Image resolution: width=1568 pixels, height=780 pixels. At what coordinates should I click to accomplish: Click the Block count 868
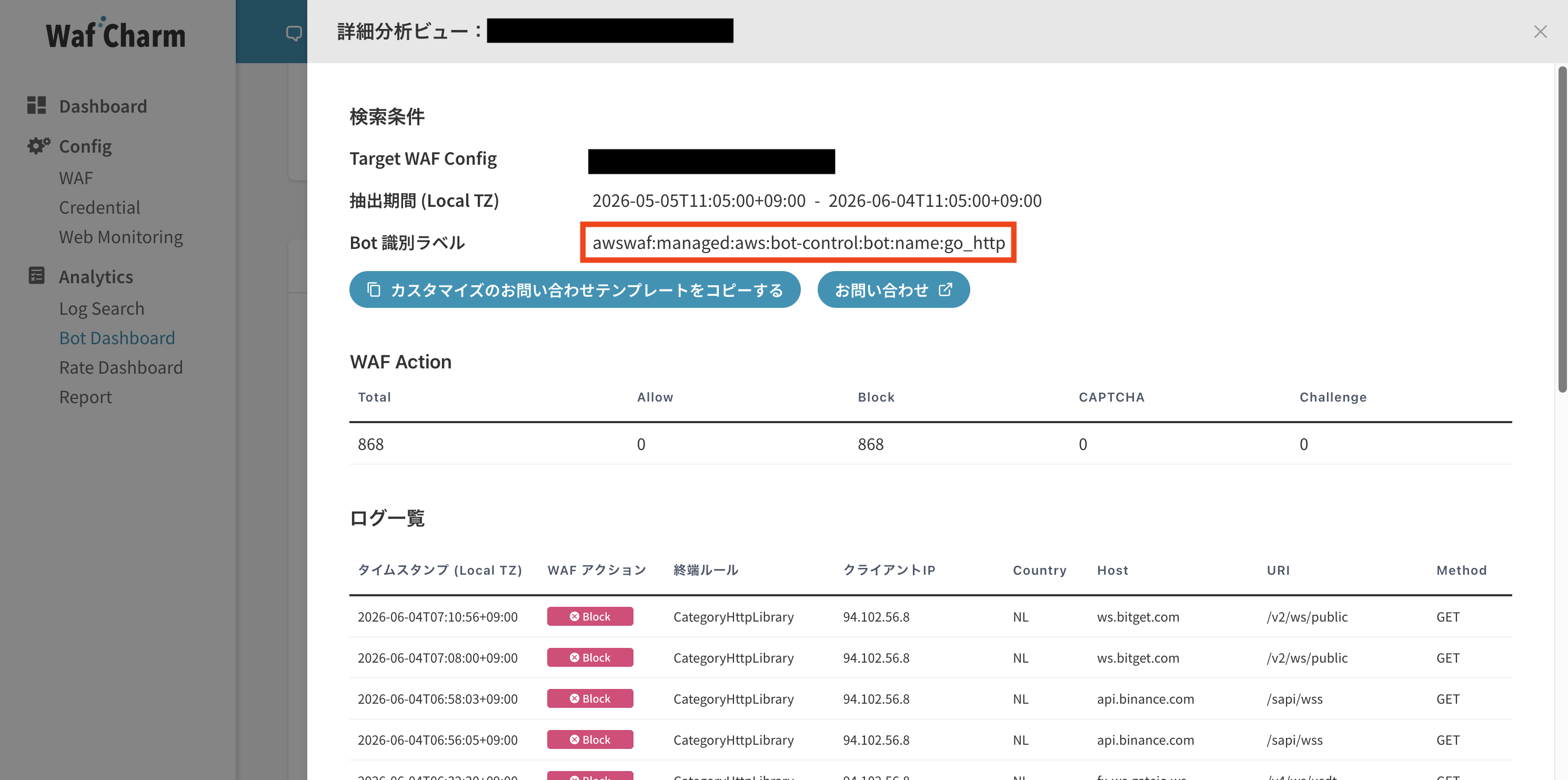point(870,445)
